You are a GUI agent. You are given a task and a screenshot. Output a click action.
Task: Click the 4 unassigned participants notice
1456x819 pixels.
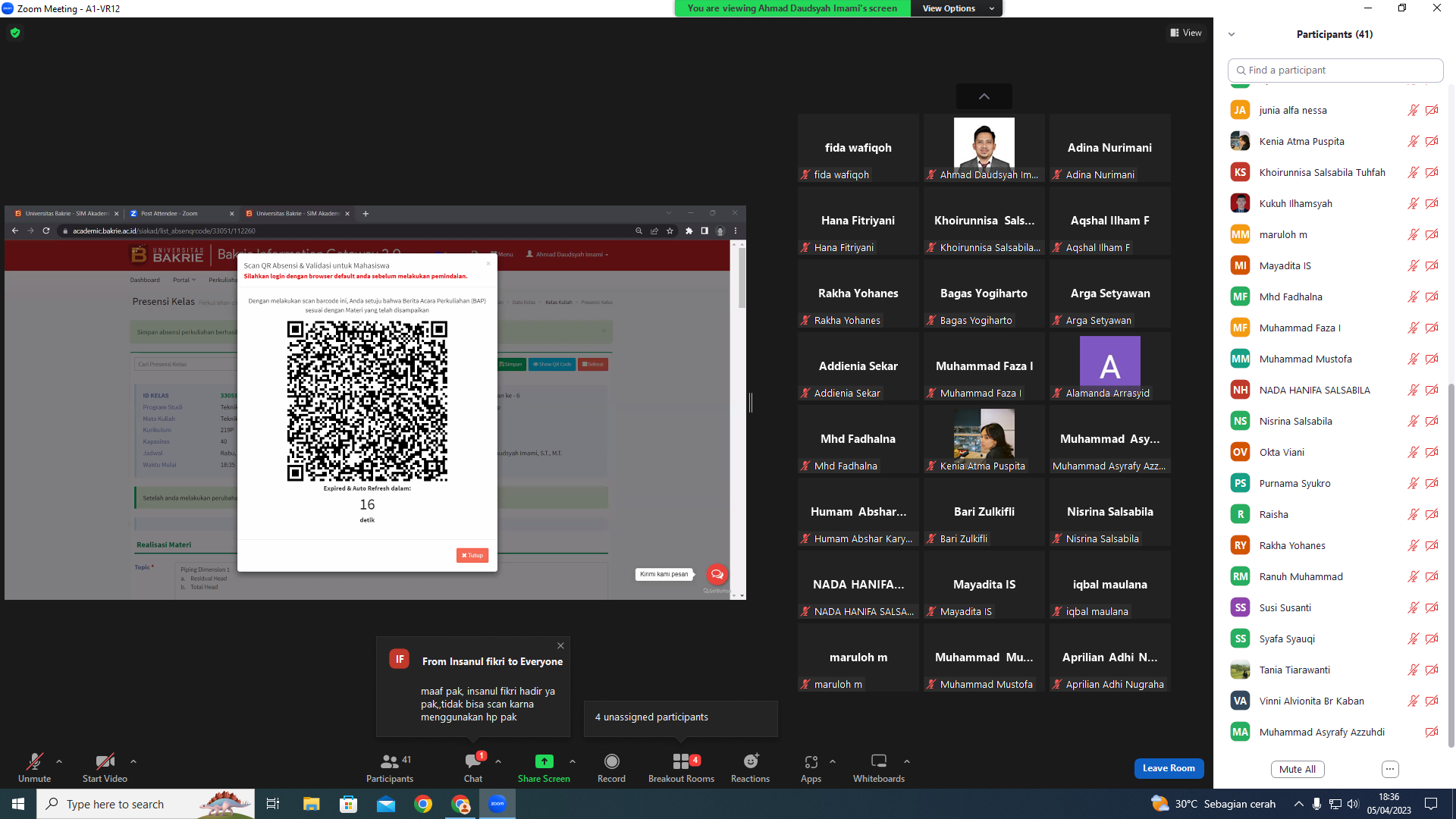pos(680,717)
